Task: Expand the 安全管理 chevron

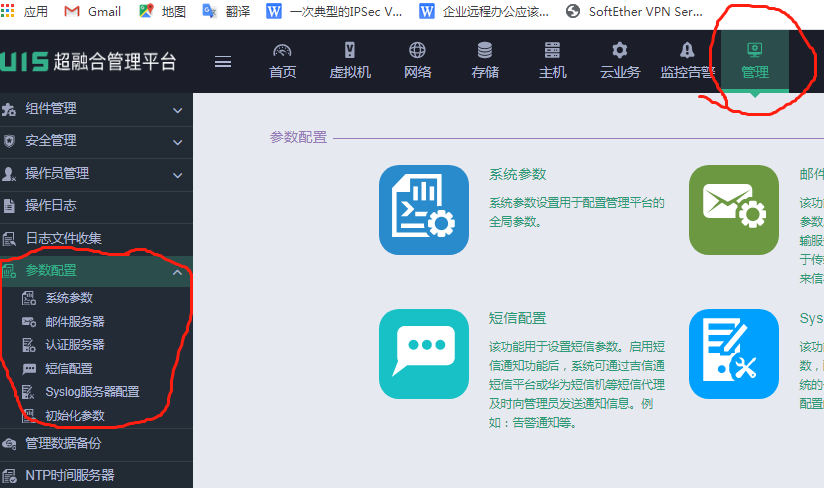Action: pos(178,142)
